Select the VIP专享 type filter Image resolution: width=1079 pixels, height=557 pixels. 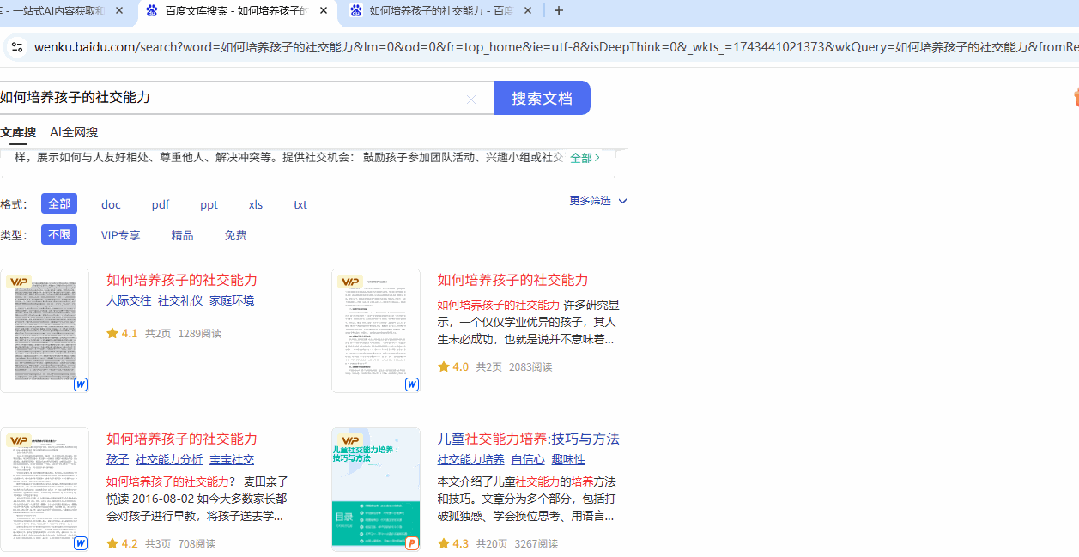(120, 235)
